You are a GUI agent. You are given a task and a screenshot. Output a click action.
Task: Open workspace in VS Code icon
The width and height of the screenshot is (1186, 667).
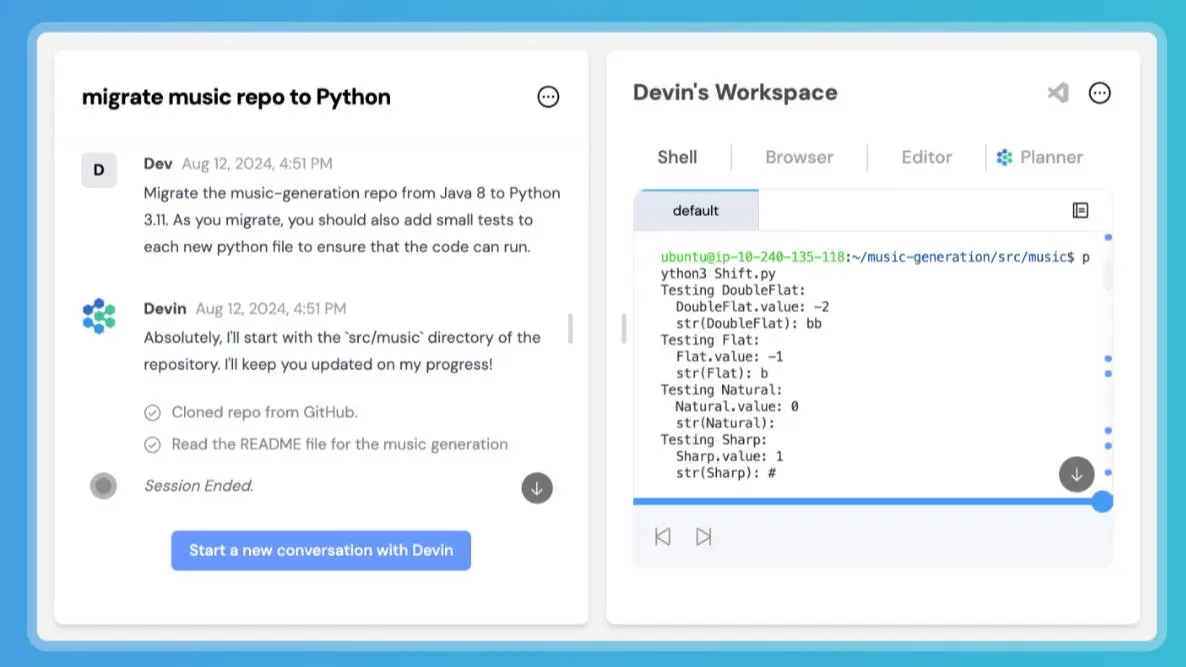pos(1058,93)
